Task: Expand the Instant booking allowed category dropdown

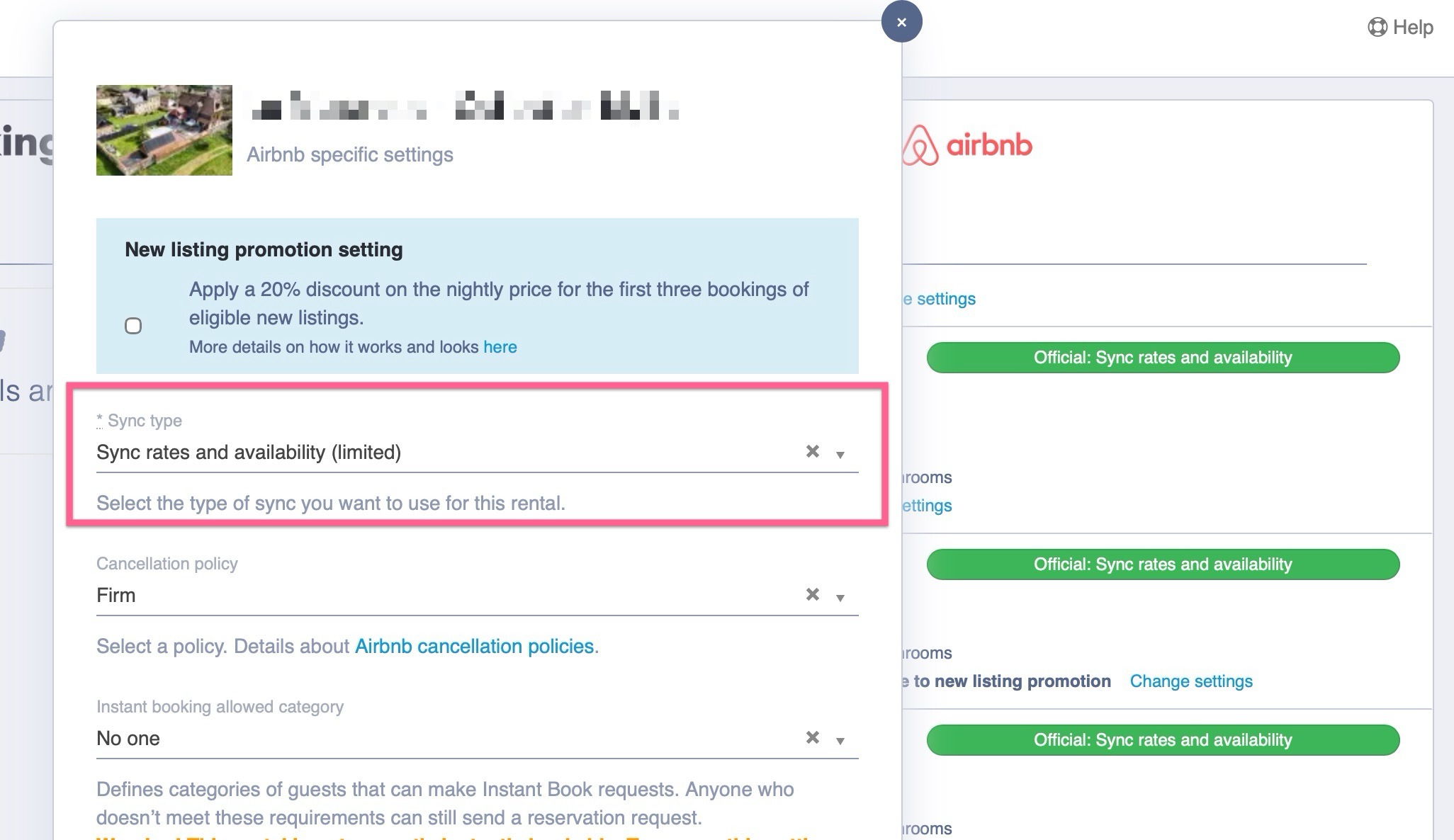Action: click(840, 741)
